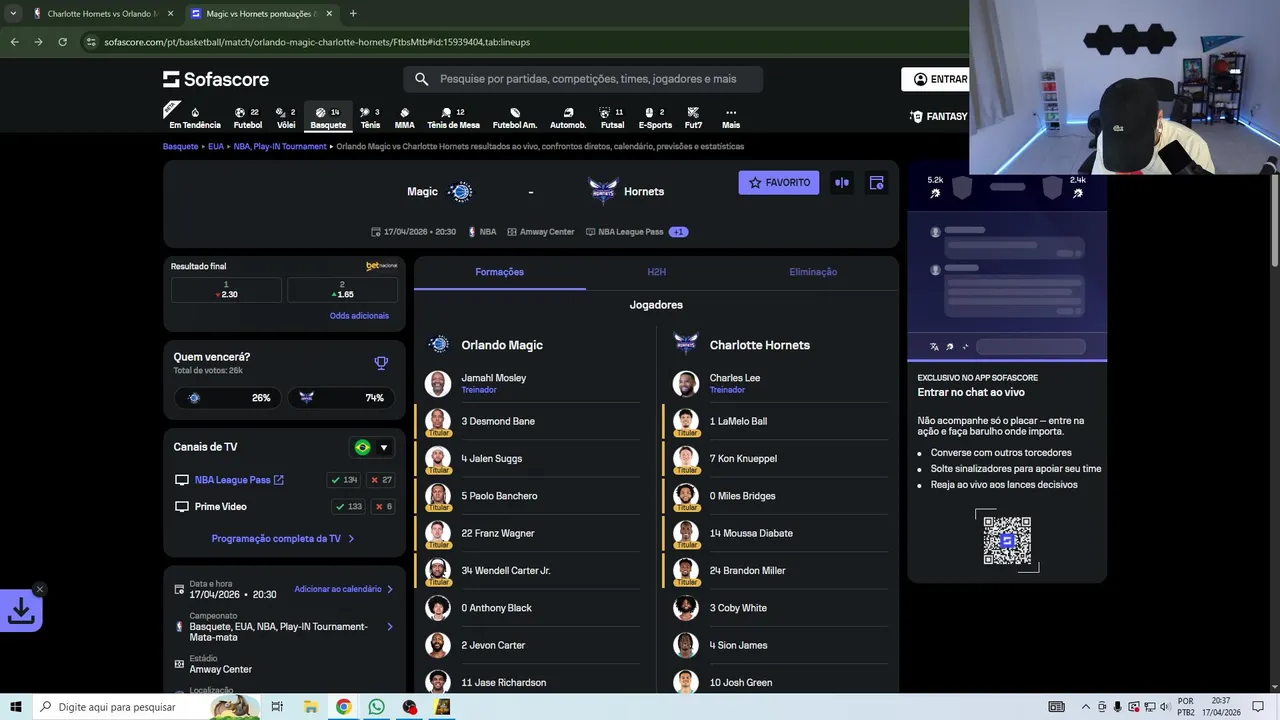Open the Mais sports menu

731,118
